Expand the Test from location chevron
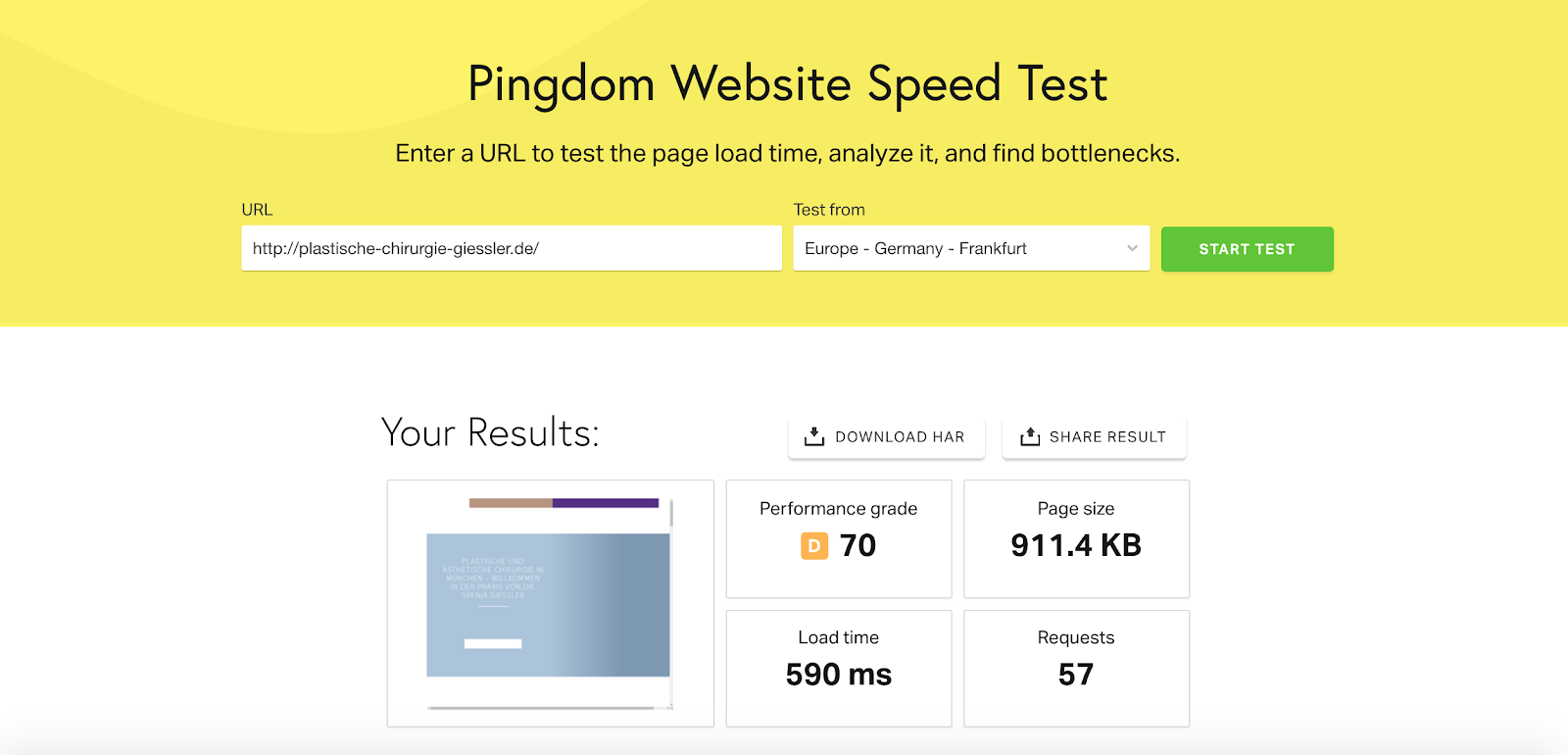 click(x=1132, y=248)
